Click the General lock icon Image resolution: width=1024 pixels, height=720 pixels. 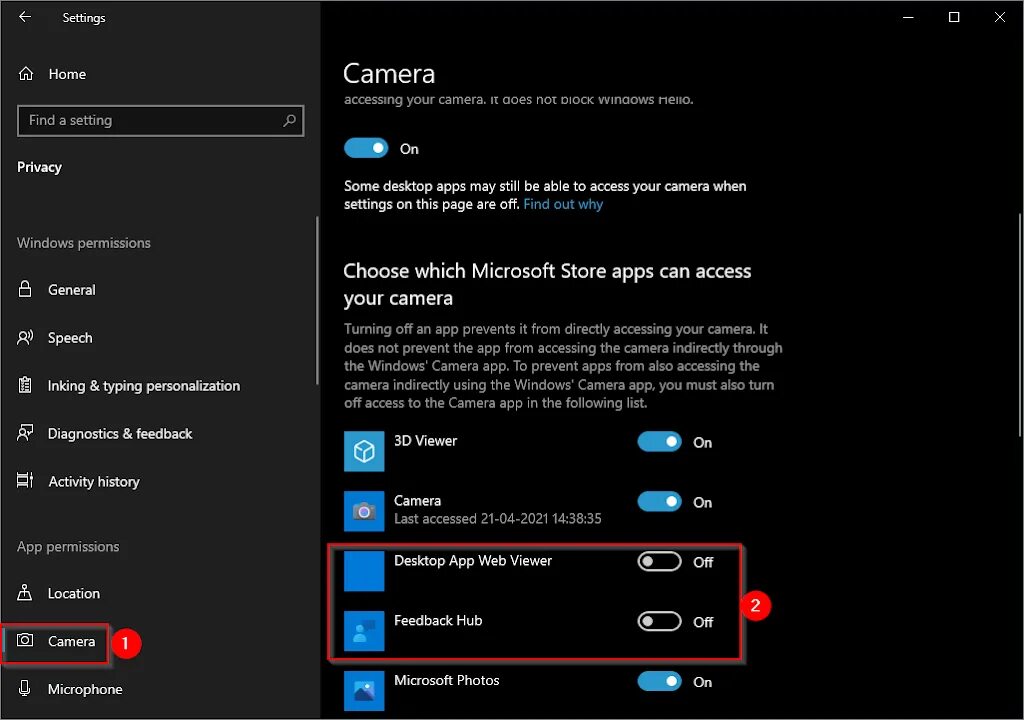point(25,289)
